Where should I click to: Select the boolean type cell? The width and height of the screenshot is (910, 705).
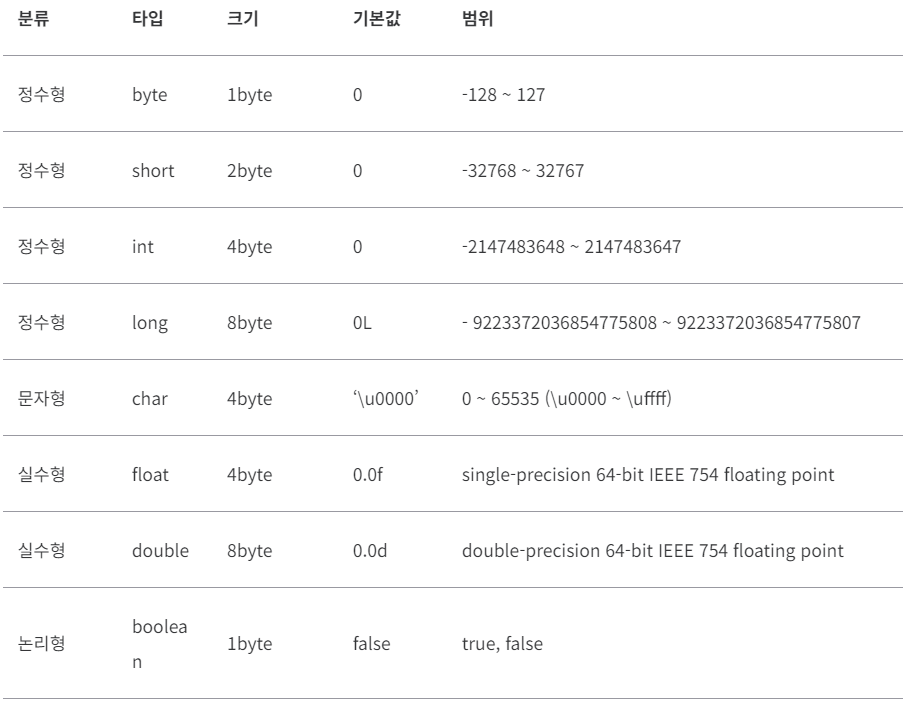pyautogui.click(x=160, y=644)
